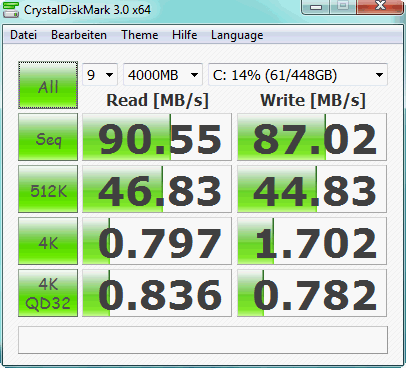Open the Language menu

click(x=237, y=35)
